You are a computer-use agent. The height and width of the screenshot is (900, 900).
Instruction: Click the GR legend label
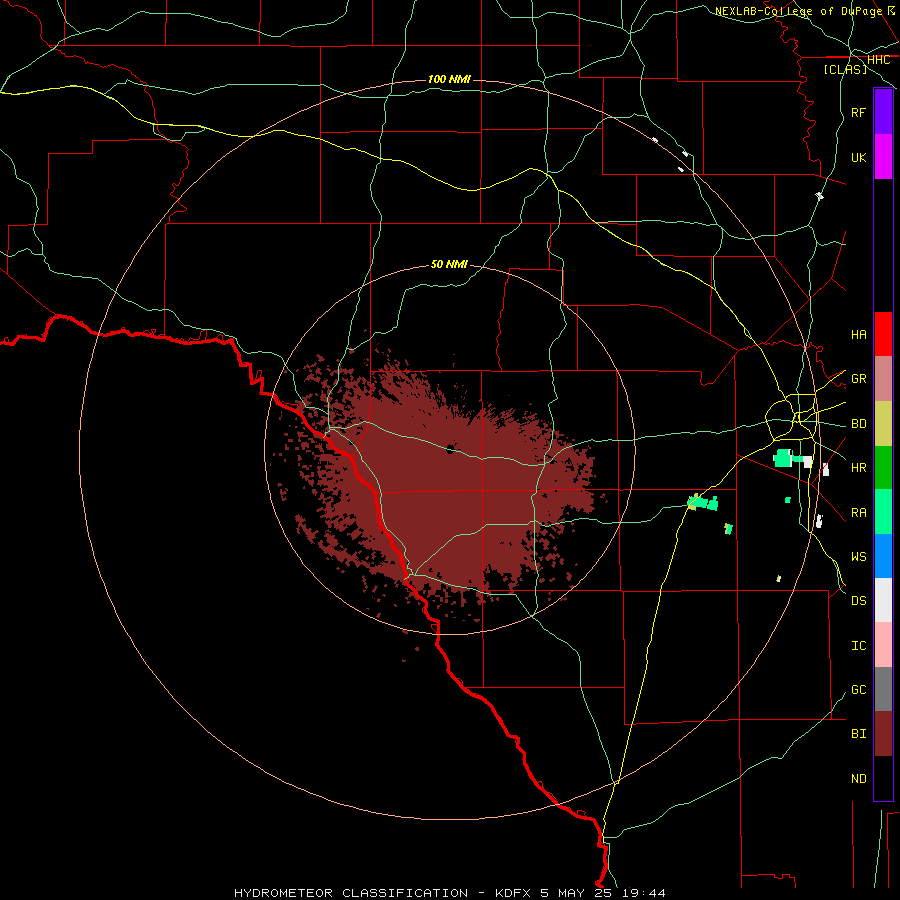click(x=858, y=379)
